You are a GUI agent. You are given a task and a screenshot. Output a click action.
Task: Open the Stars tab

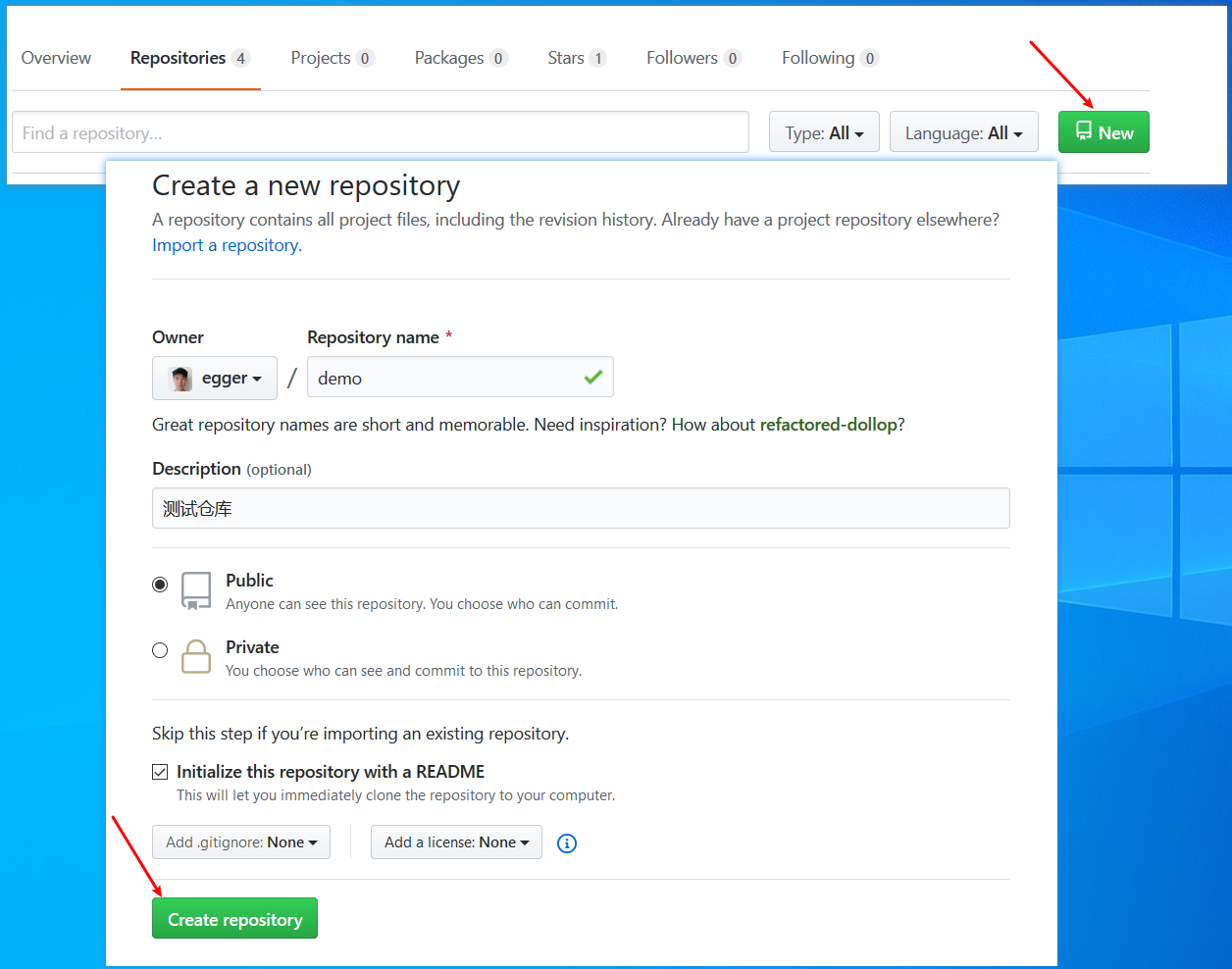click(577, 58)
